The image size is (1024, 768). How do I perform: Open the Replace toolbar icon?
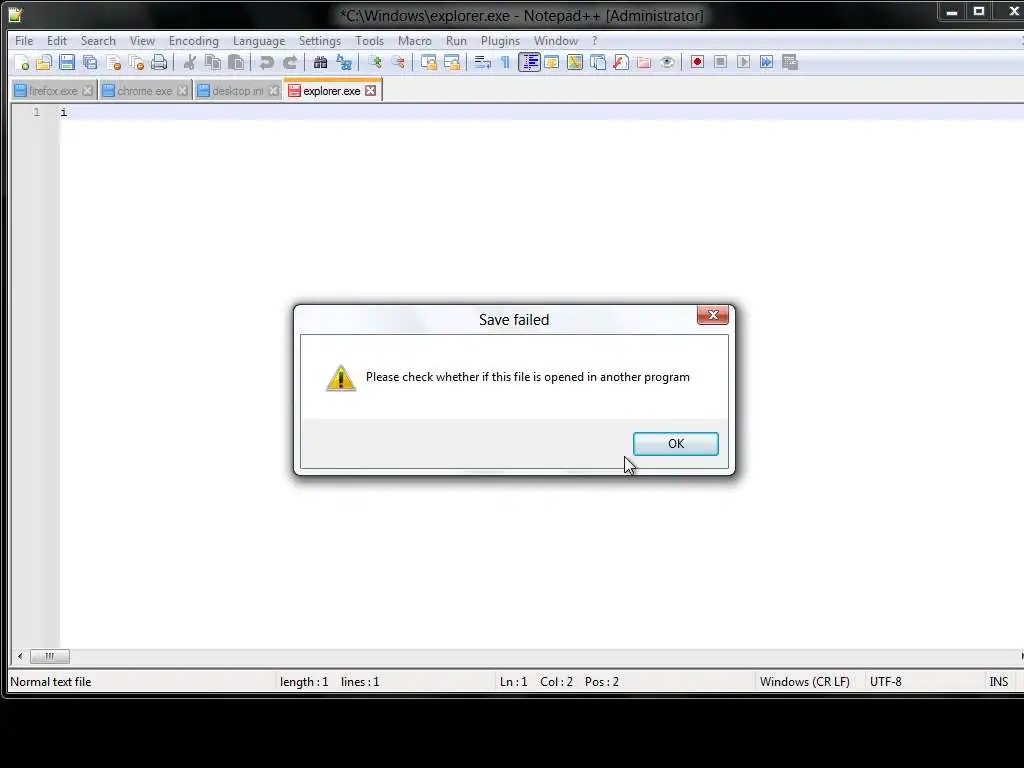(344, 63)
